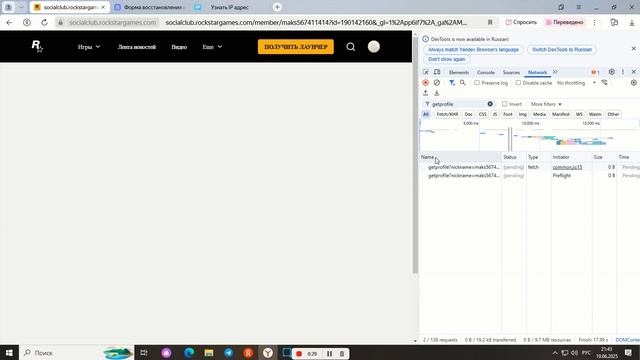
Task: Open Microsoft Edge from the taskbar
Action: 189,353
